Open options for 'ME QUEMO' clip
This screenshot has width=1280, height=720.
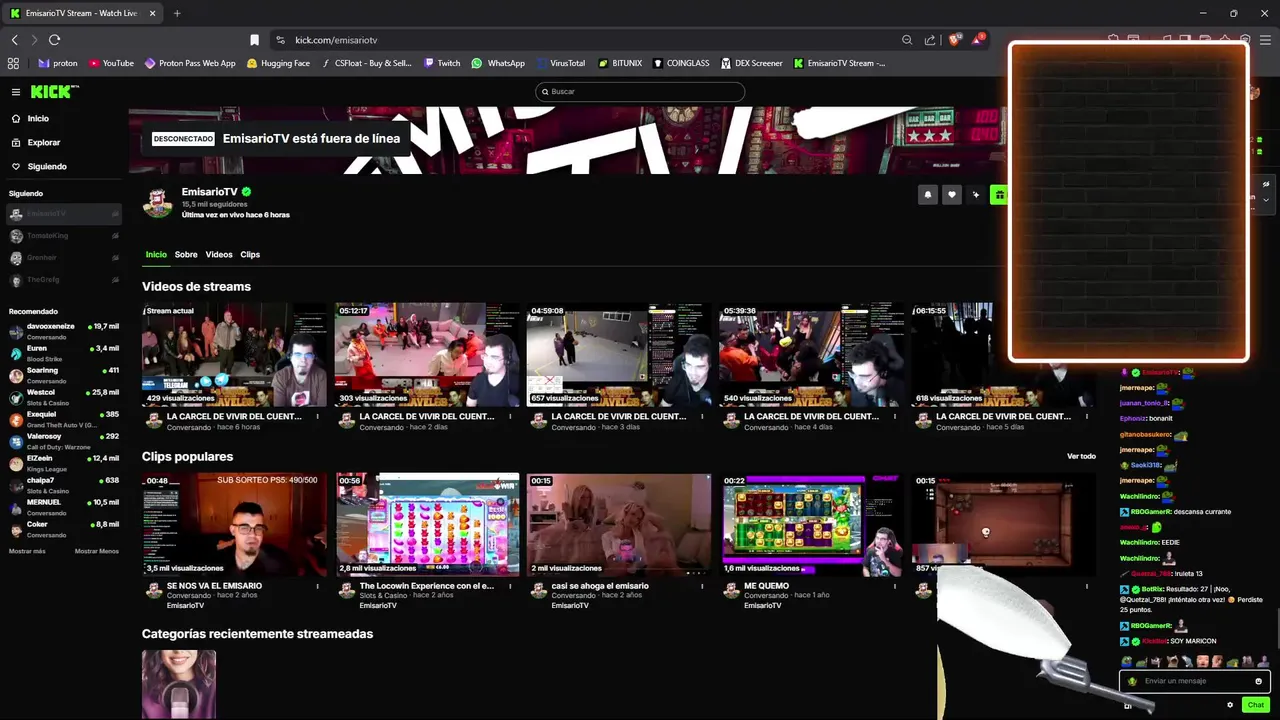pyautogui.click(x=895, y=586)
